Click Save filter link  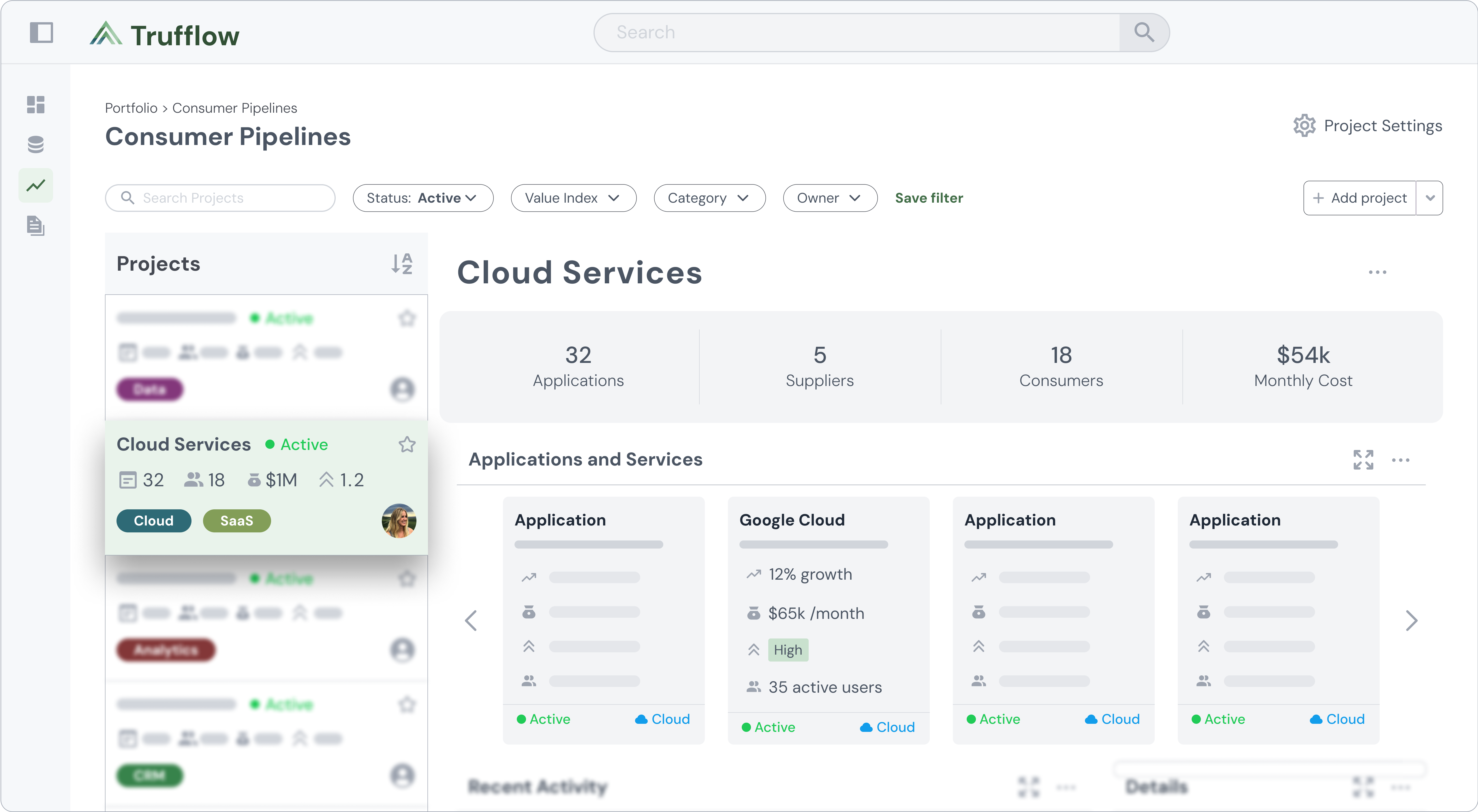(928, 198)
